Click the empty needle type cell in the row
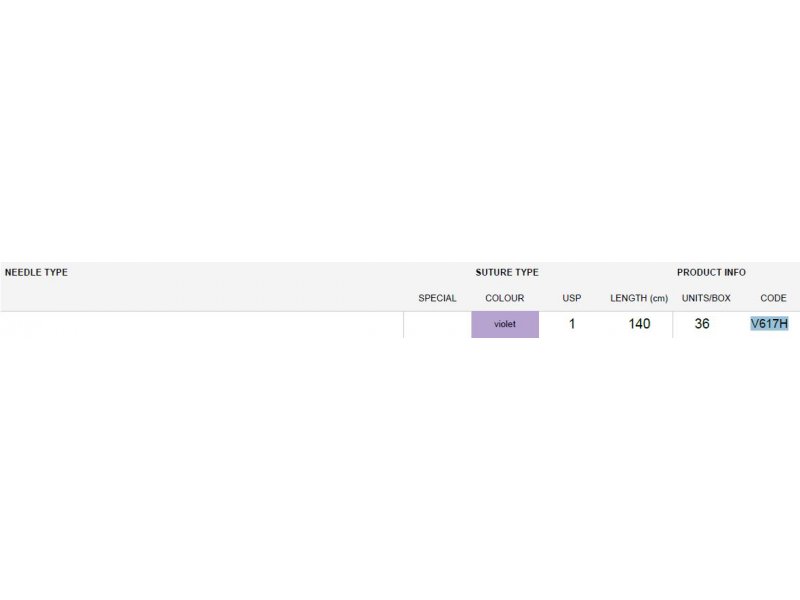800x600 pixels. [202, 324]
